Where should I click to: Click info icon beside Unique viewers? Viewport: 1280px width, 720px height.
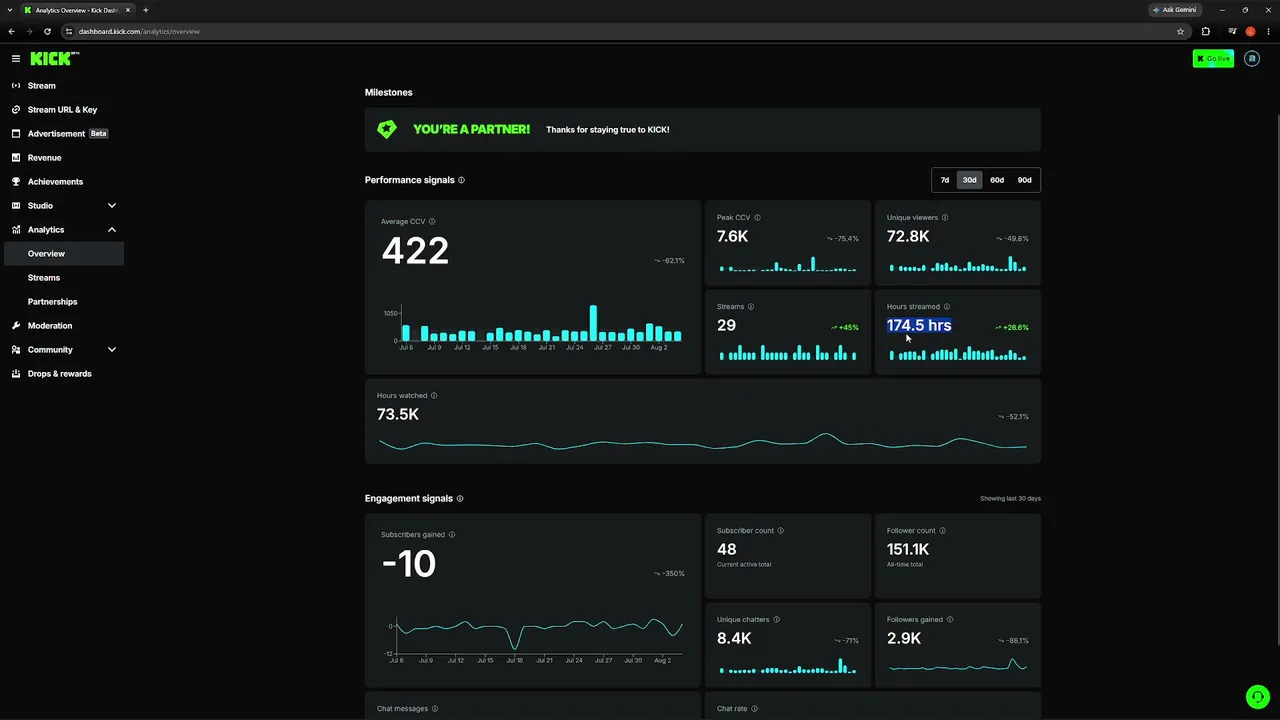(x=945, y=218)
